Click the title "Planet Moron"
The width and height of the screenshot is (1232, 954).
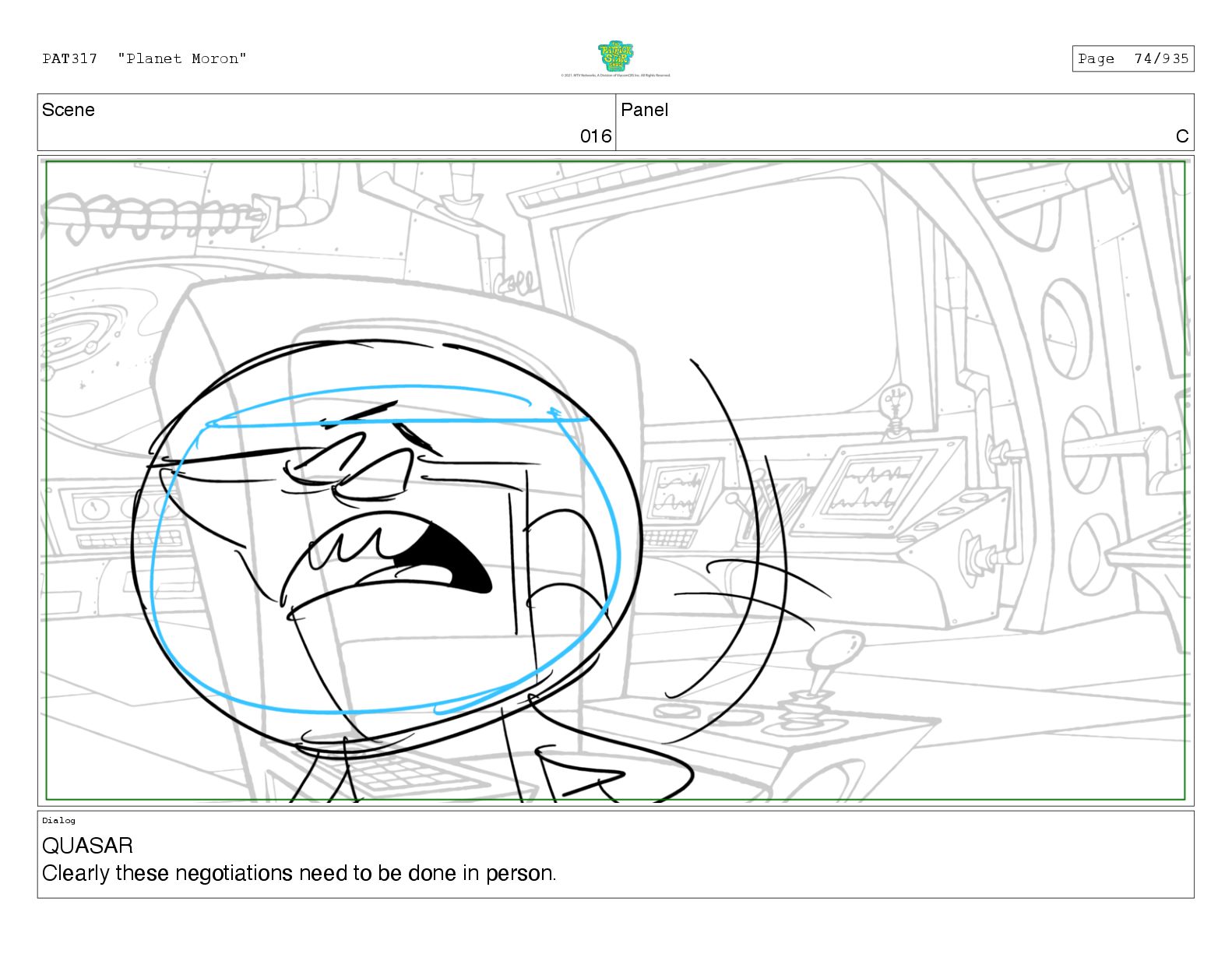pyautogui.click(x=182, y=58)
